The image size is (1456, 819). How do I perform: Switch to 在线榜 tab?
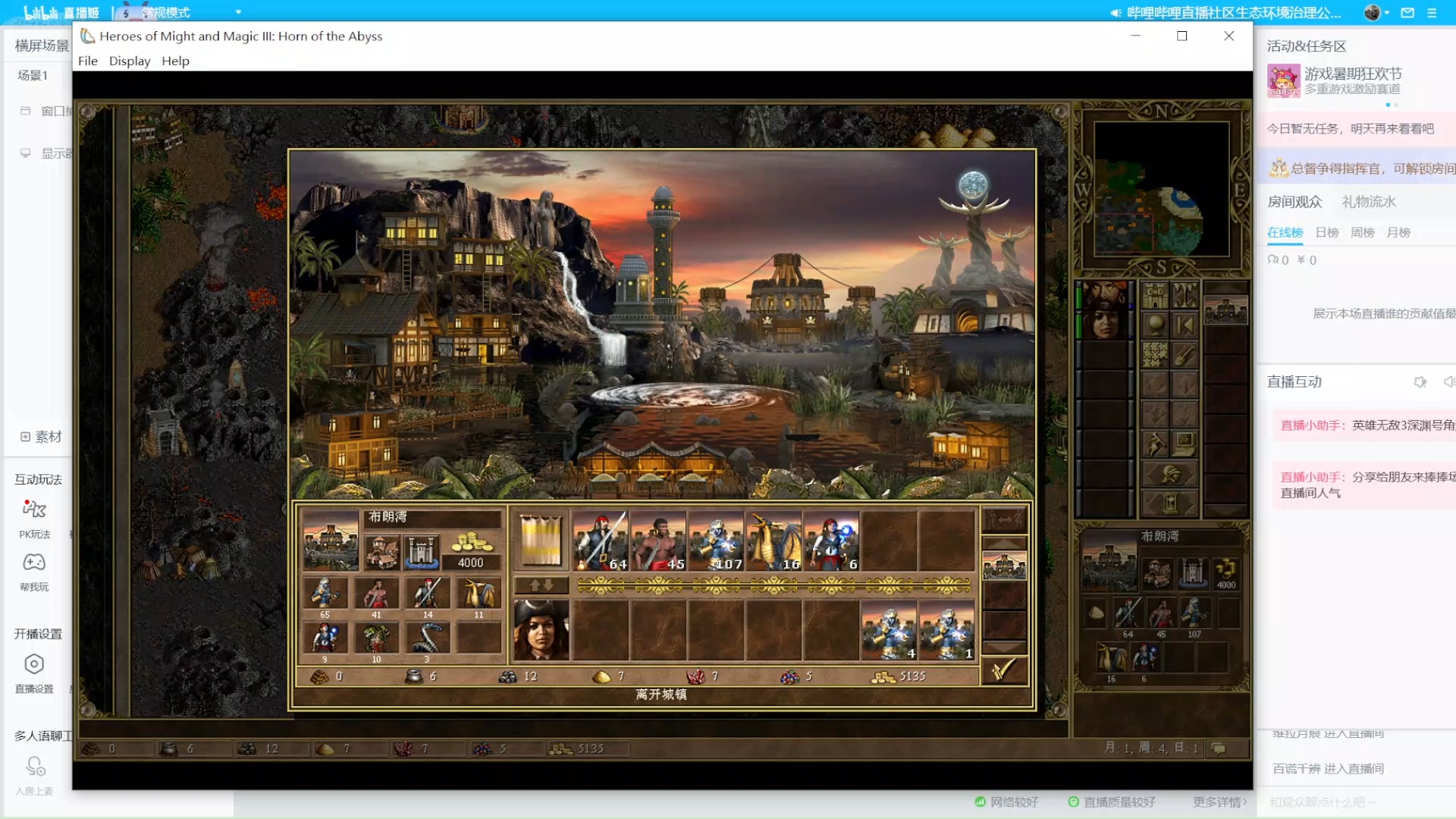pyautogui.click(x=1285, y=233)
